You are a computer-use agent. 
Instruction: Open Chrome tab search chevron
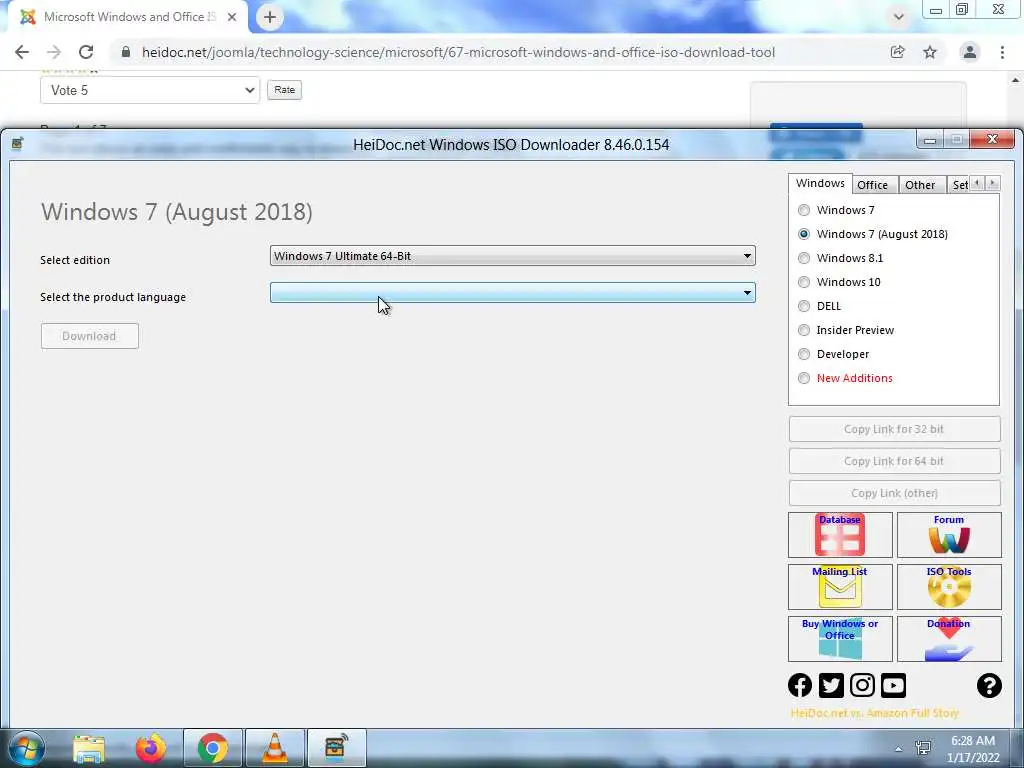point(899,17)
